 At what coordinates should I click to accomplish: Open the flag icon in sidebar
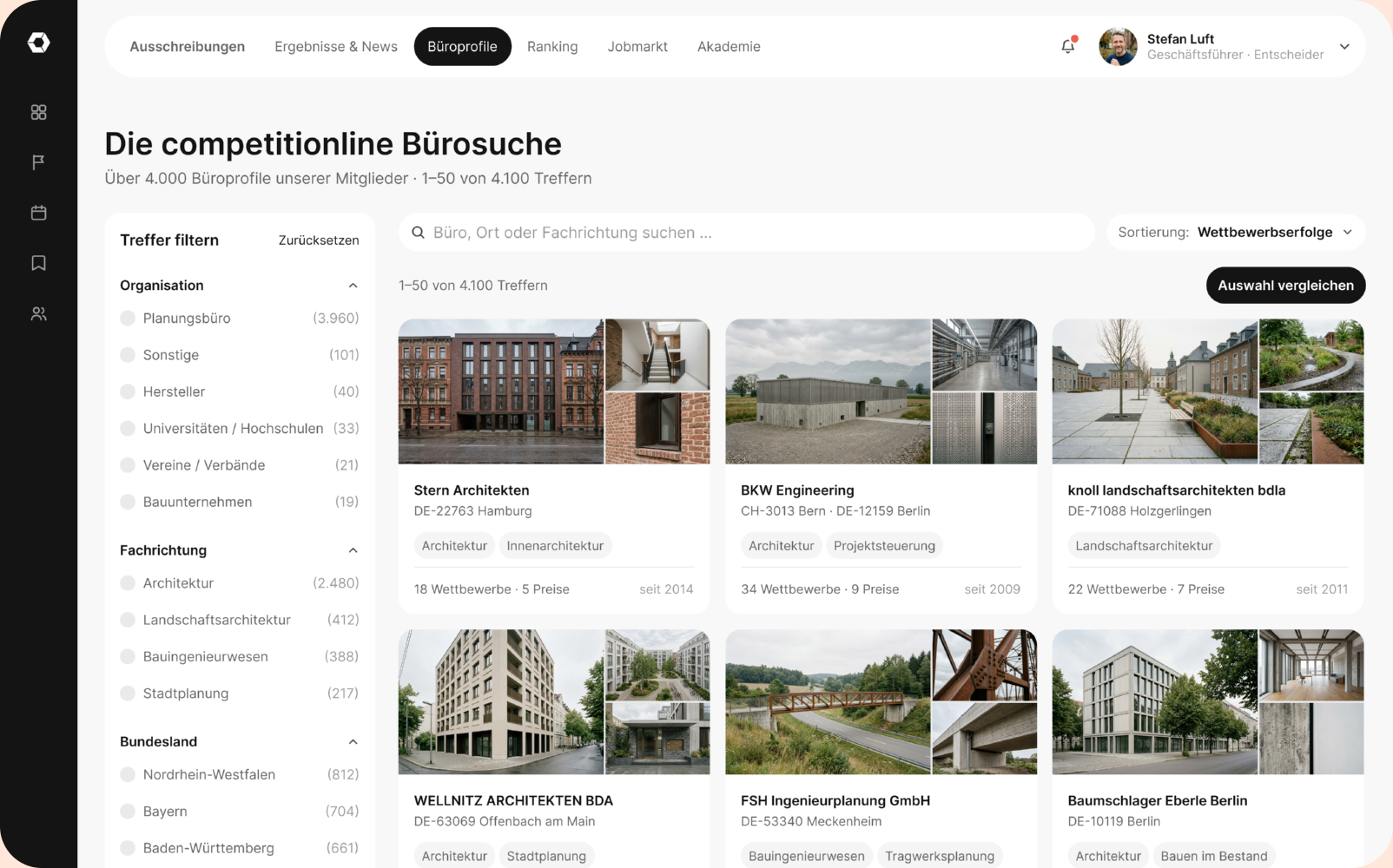coord(38,162)
